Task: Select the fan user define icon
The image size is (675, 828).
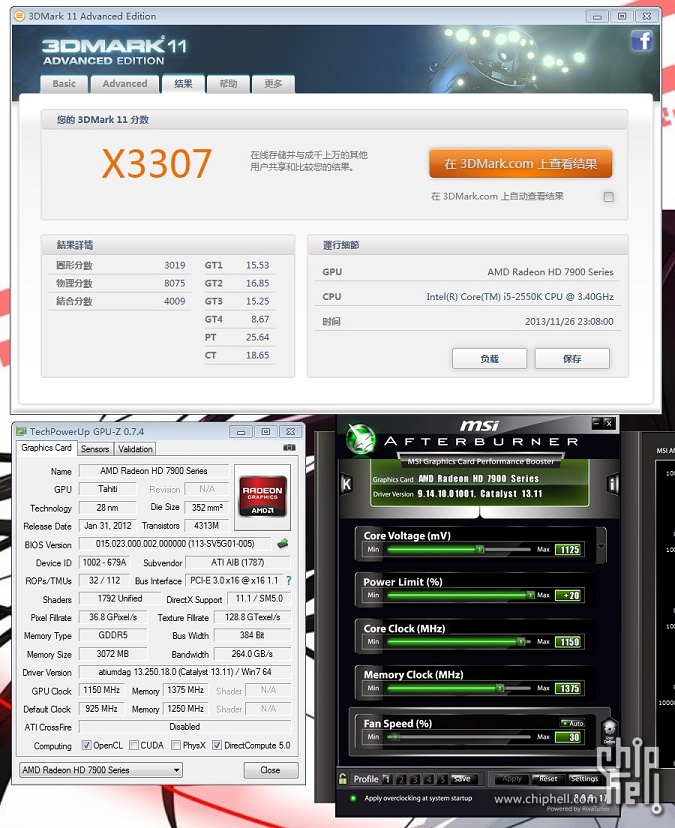Action: (x=609, y=731)
